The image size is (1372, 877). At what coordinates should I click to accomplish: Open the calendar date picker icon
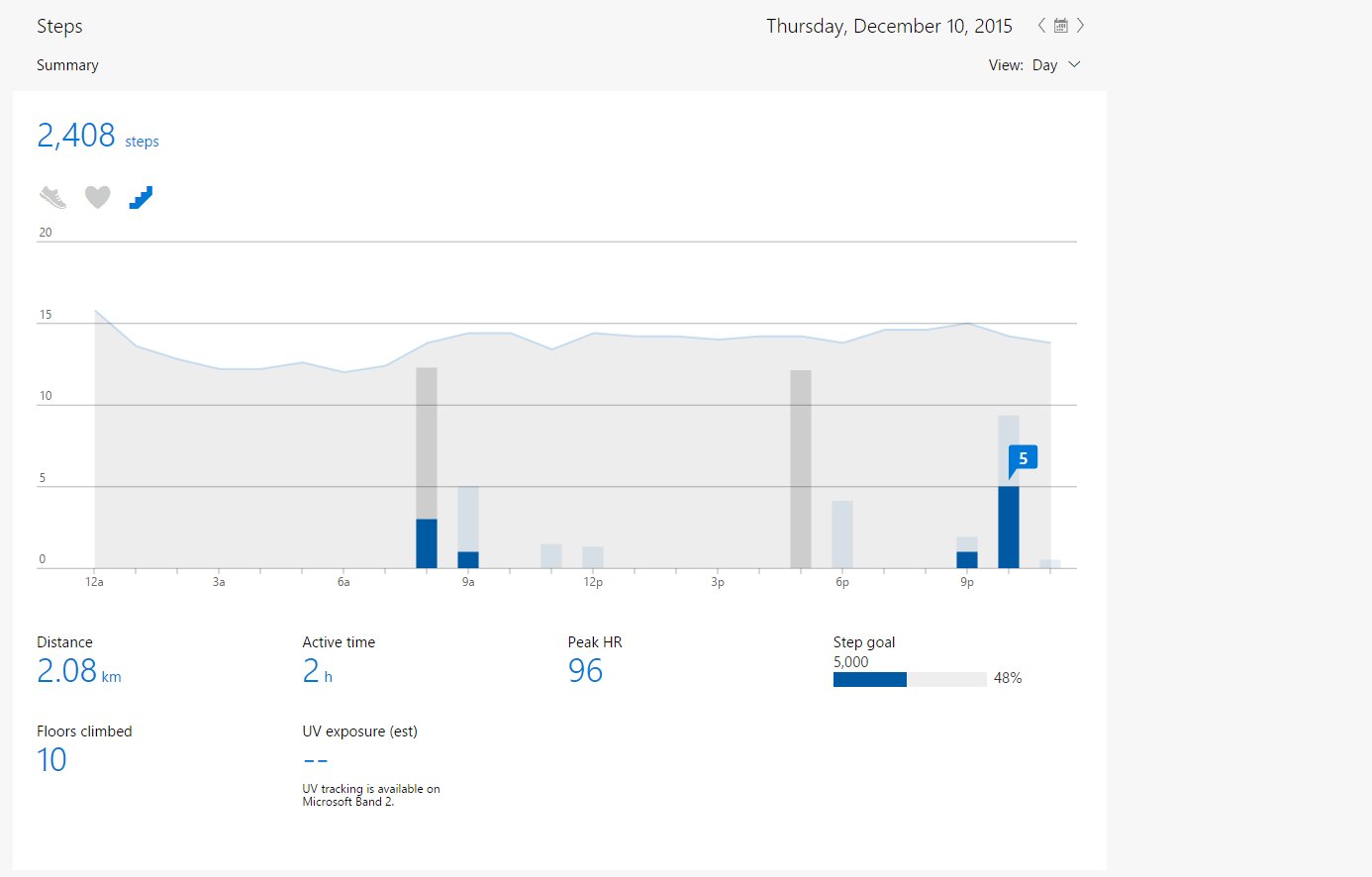coord(1060,26)
